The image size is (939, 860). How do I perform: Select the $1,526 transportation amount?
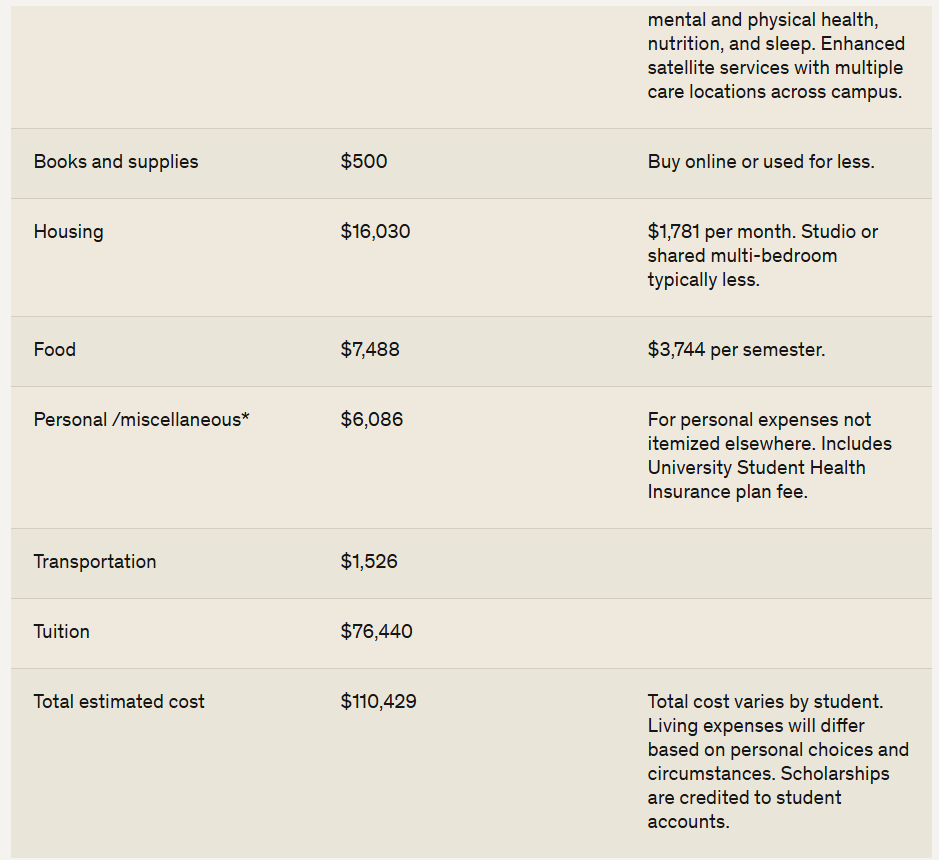click(368, 562)
